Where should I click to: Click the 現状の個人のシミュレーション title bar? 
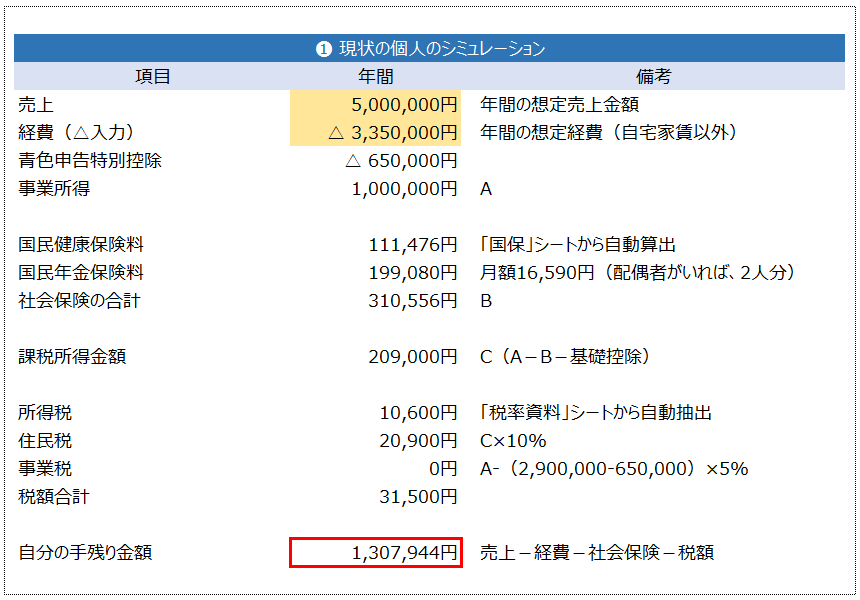430,48
